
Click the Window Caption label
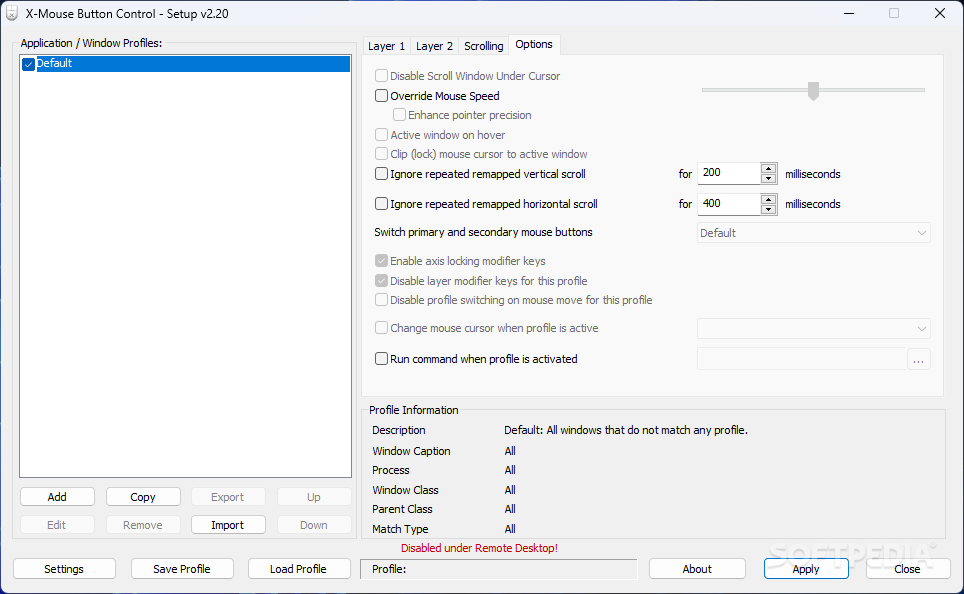click(x=411, y=451)
